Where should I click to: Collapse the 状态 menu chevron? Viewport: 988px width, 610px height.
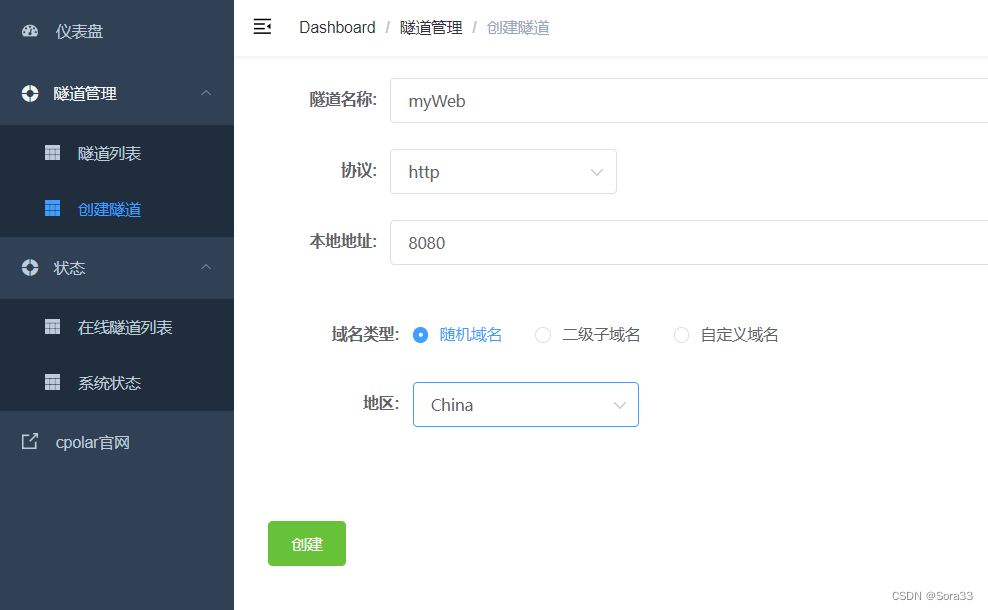(x=206, y=267)
